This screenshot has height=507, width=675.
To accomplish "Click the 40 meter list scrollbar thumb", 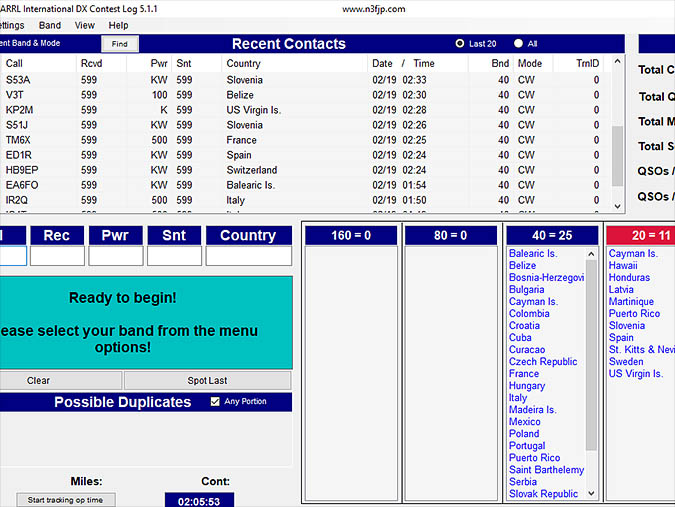I will tap(591, 355).
